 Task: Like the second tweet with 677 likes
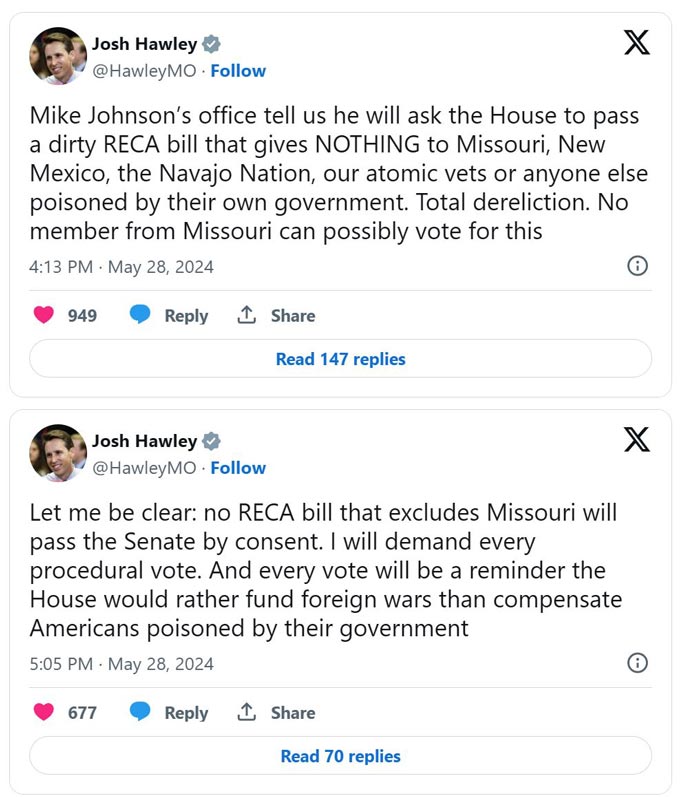point(44,712)
